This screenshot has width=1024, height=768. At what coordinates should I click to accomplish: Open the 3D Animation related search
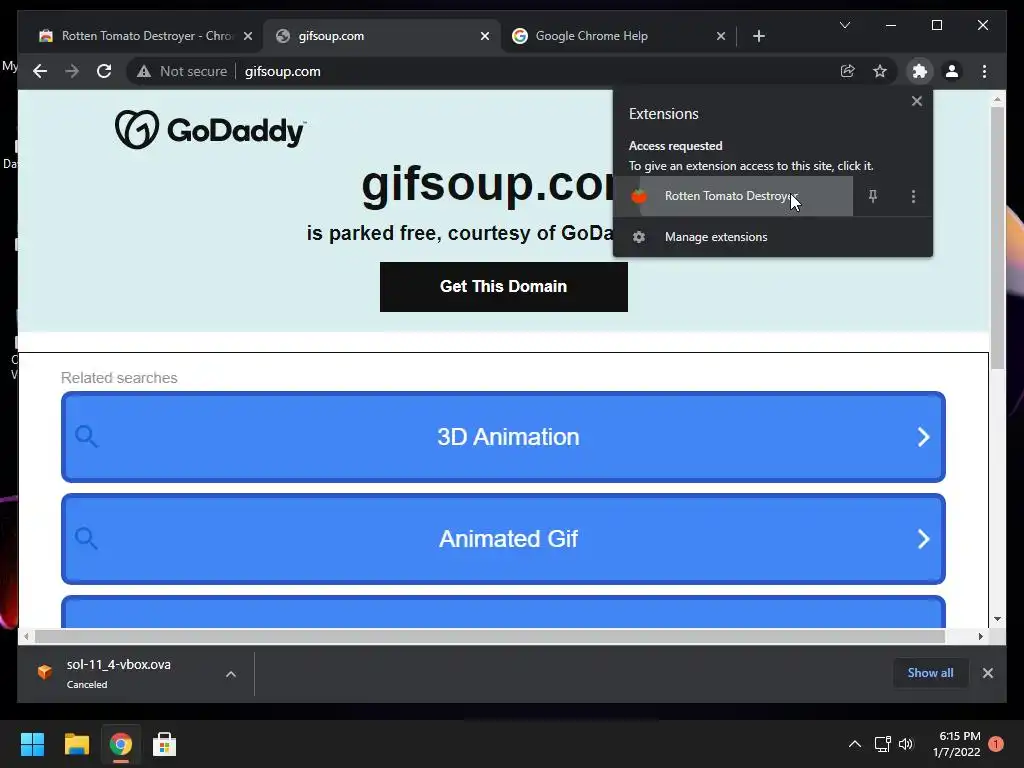tap(504, 437)
